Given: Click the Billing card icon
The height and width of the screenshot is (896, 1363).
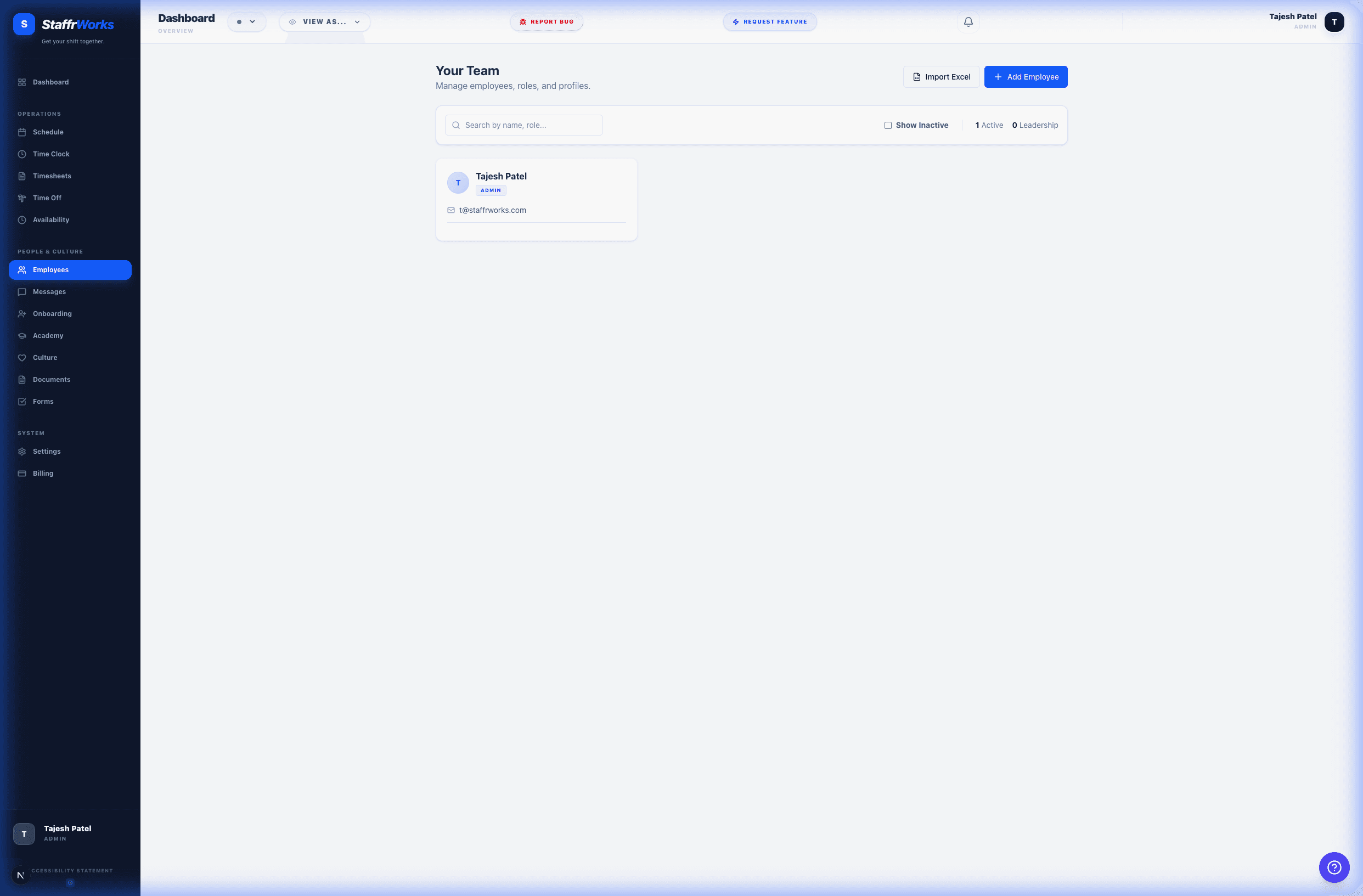Looking at the screenshot, I should point(22,474).
